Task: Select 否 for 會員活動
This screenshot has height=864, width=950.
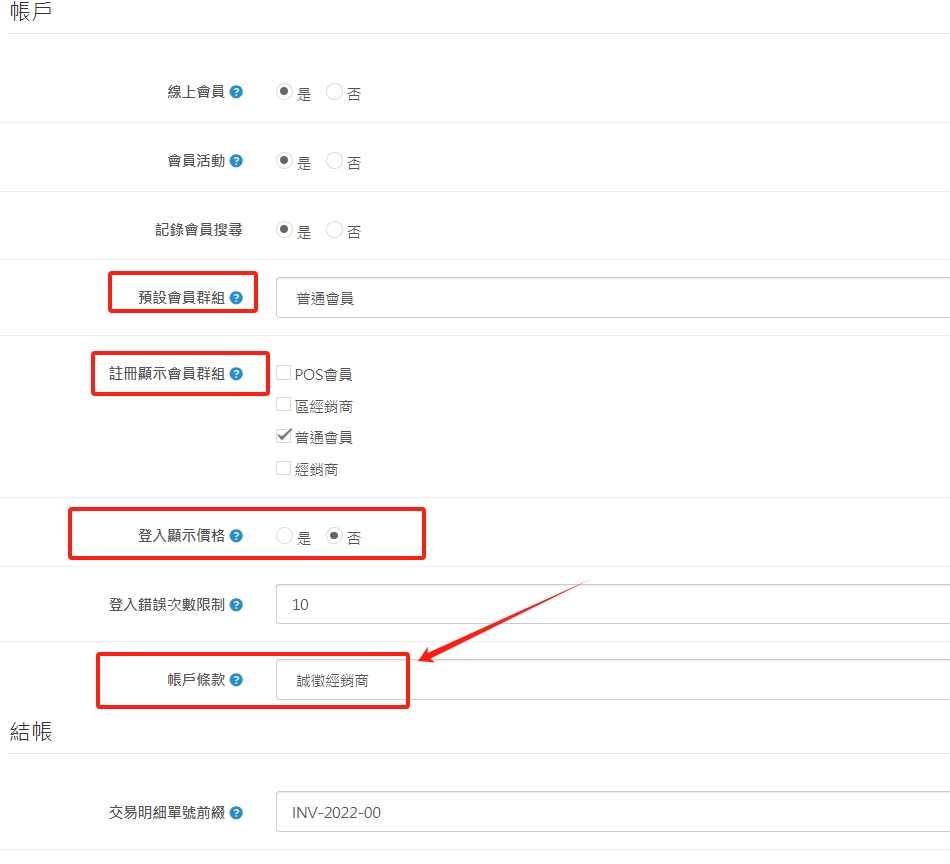Action: pos(334,161)
